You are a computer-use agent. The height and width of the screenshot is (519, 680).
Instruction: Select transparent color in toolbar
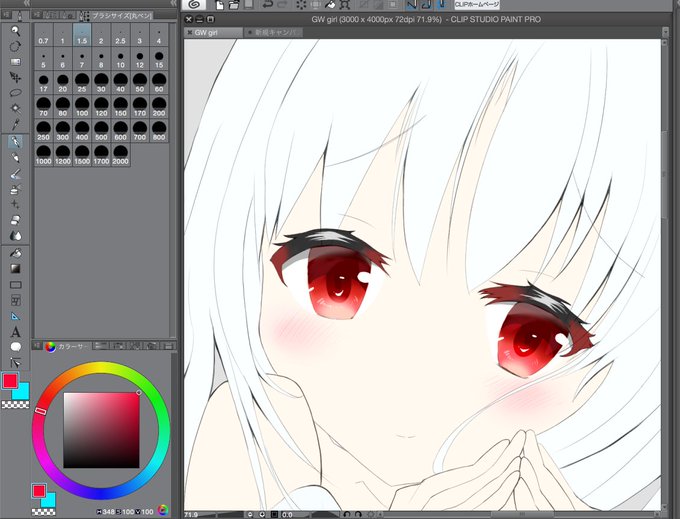tap(15, 405)
